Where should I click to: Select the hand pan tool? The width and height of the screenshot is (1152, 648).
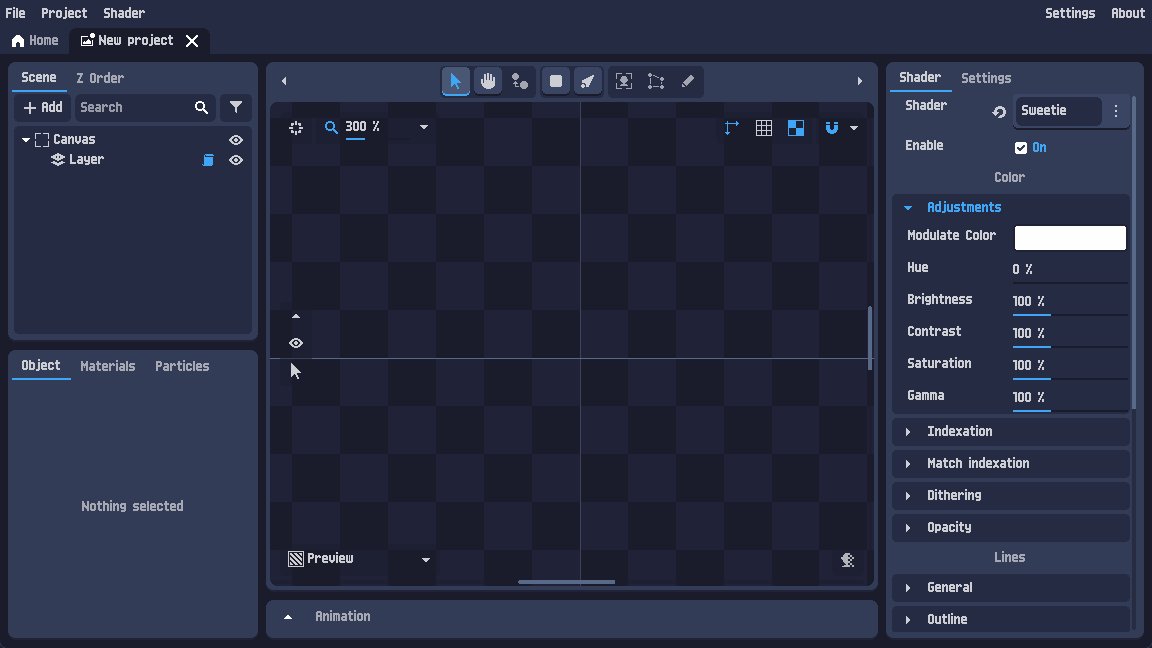click(x=488, y=82)
